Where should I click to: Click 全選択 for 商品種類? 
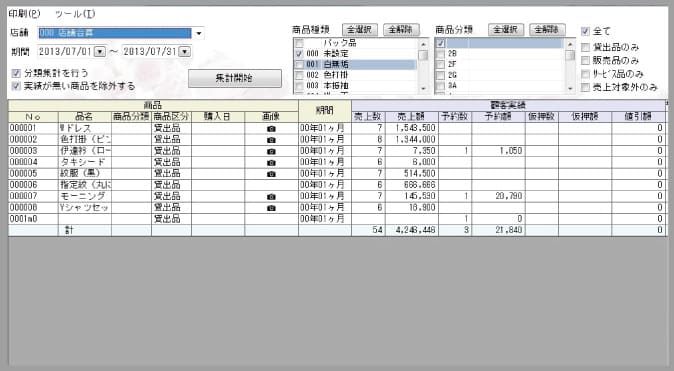click(x=359, y=30)
